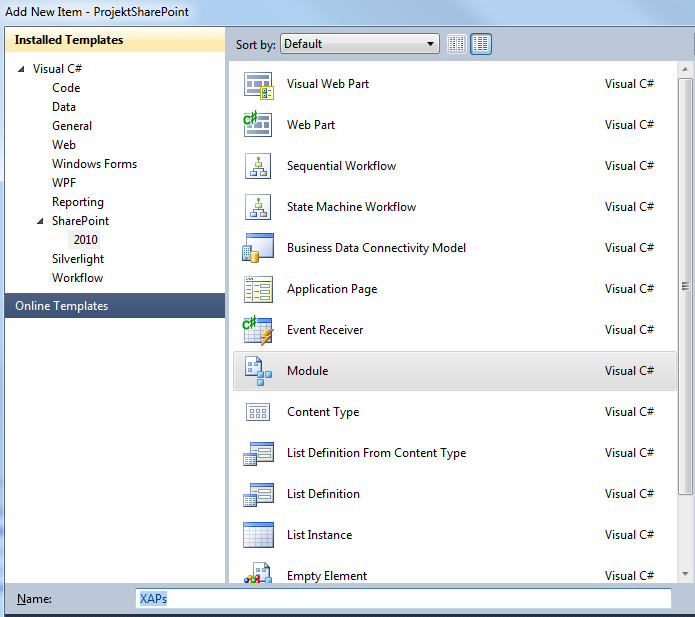Click 'Visual C#' type beside Module
The image size is (695, 617).
(629, 371)
